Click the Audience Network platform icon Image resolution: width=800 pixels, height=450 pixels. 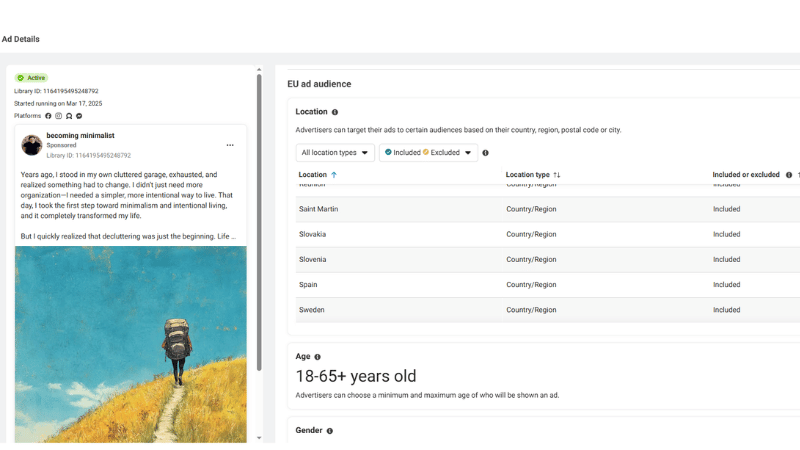click(69, 116)
